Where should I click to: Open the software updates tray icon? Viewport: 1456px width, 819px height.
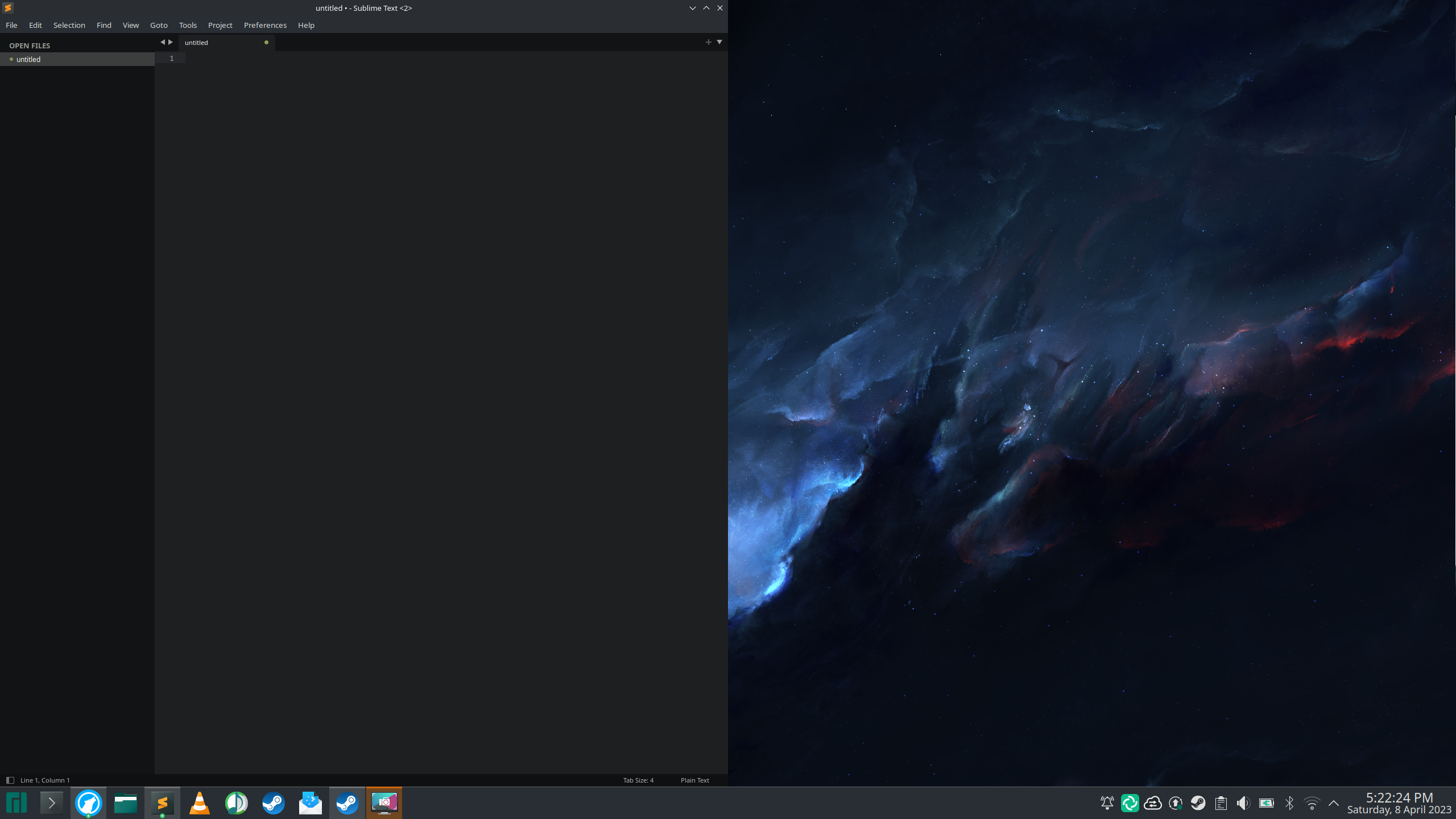point(1176,803)
